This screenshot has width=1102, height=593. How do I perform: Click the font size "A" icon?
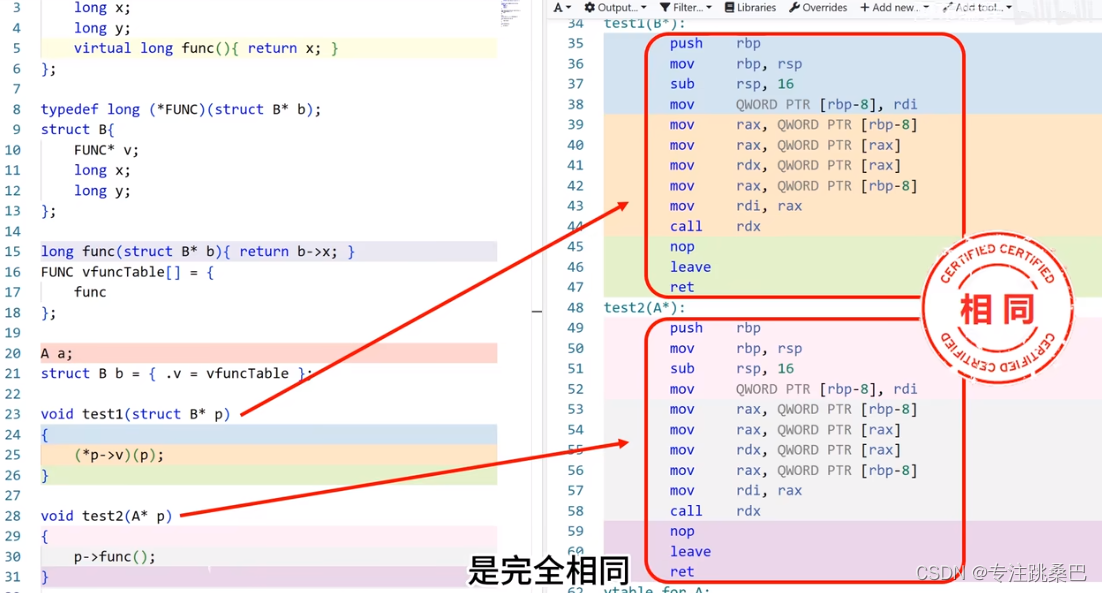[x=558, y=7]
